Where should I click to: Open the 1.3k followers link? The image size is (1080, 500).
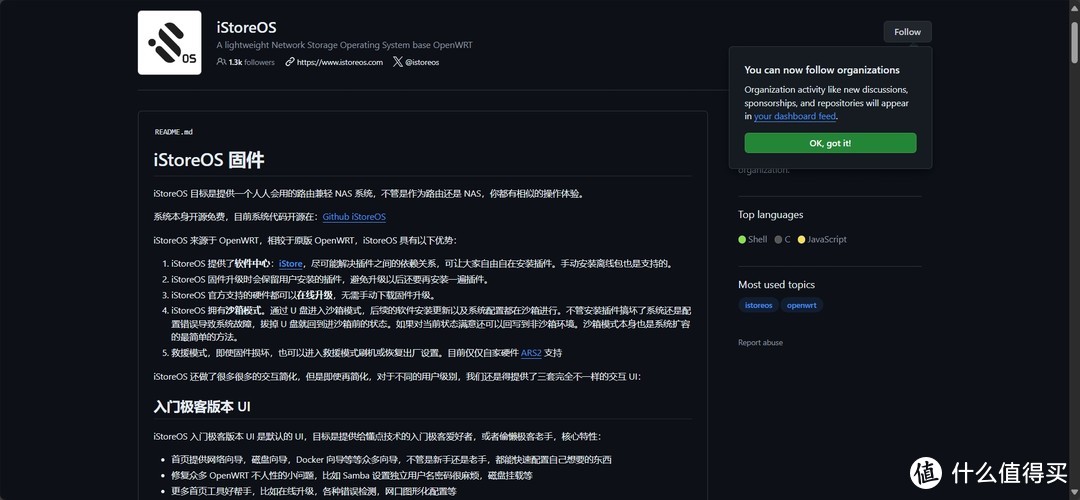(251, 62)
